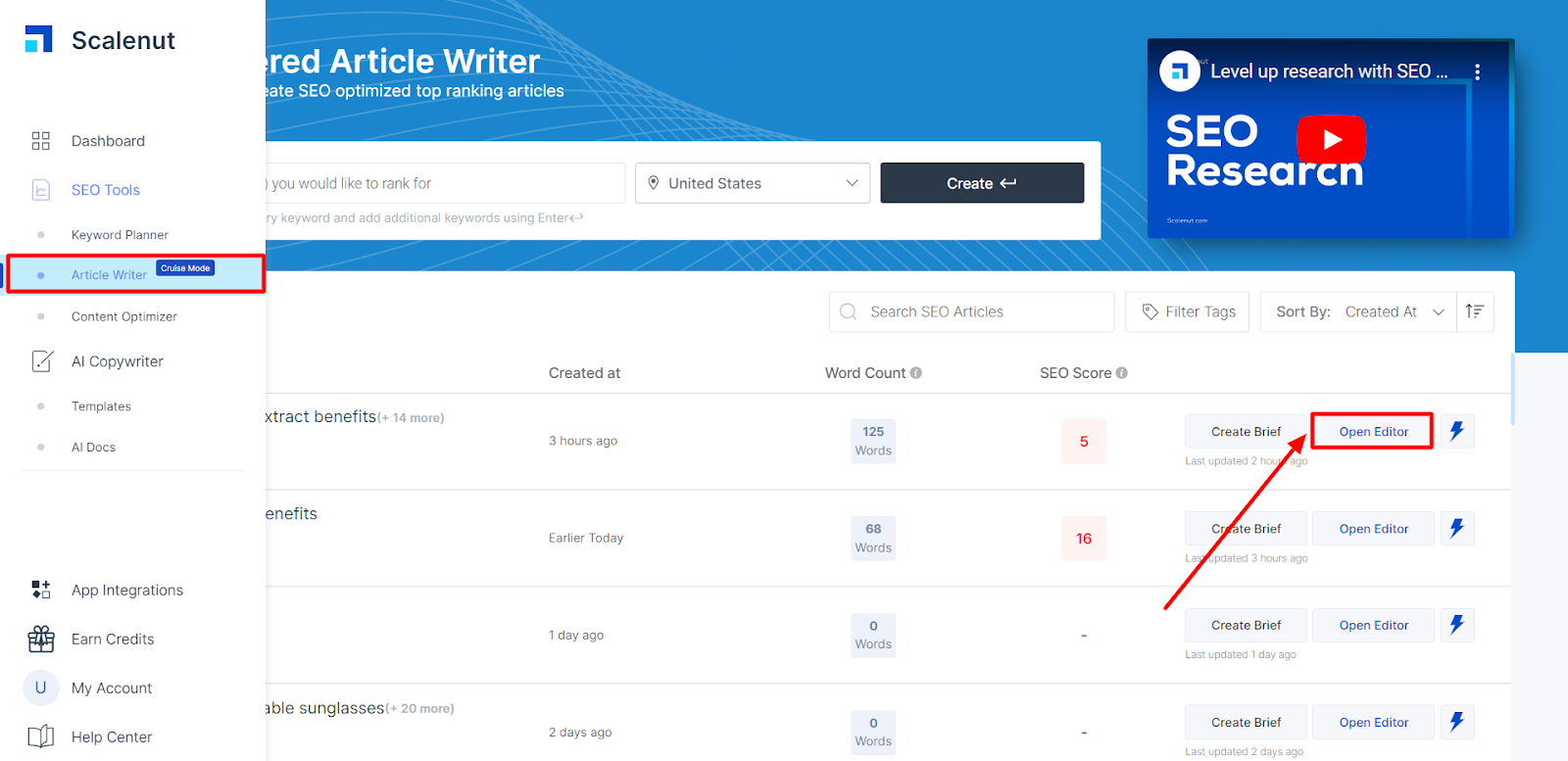Focus the keyword to rank for input

(x=445, y=183)
